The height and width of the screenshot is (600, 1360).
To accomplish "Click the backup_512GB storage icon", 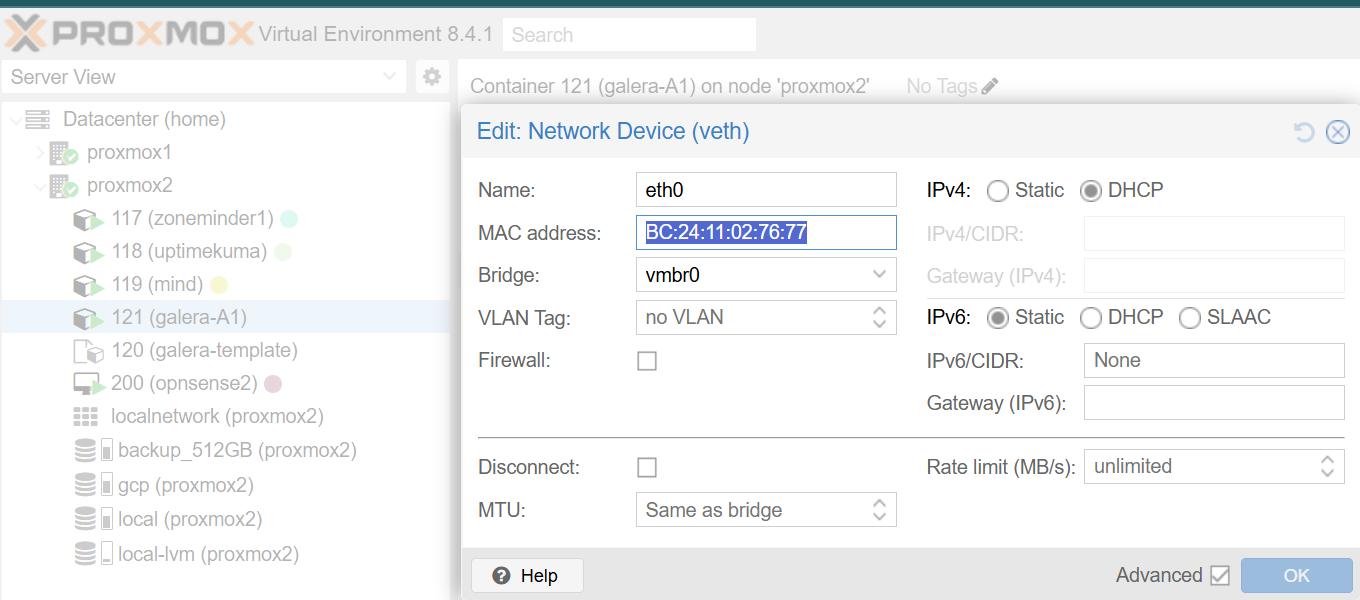I will tap(86, 451).
